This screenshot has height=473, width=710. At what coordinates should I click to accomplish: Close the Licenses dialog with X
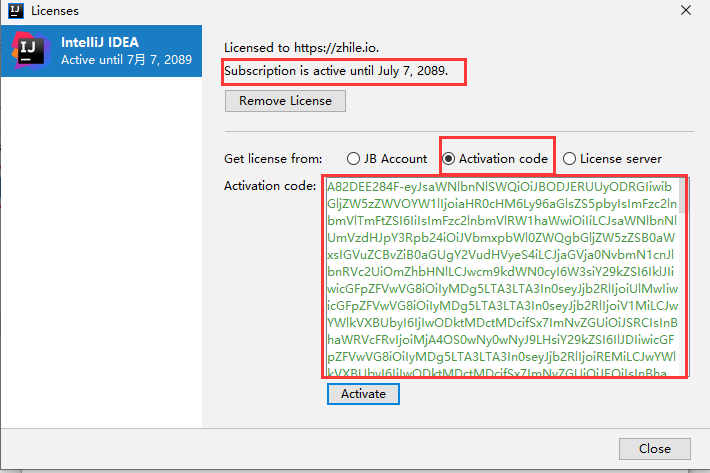[x=686, y=10]
